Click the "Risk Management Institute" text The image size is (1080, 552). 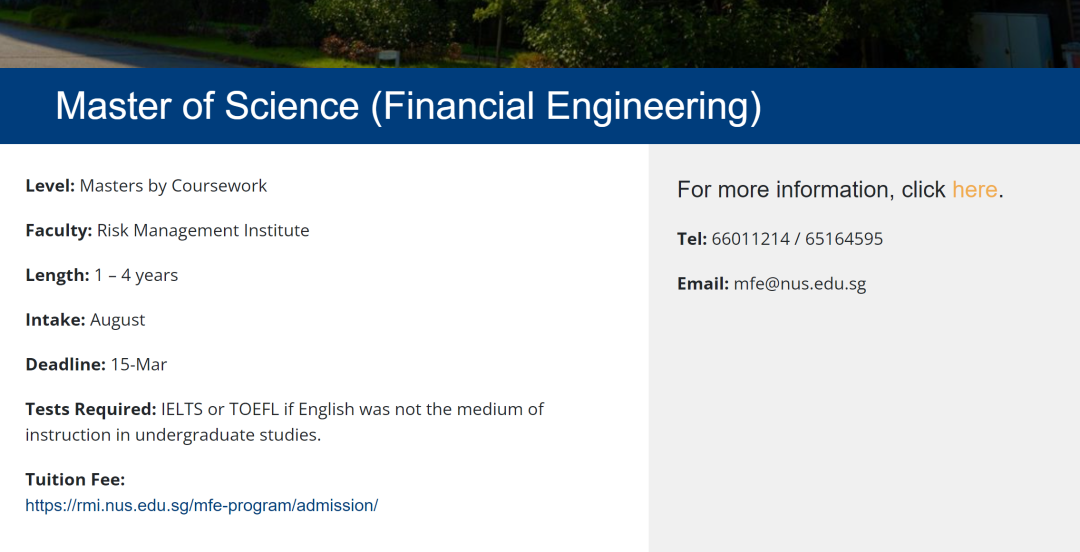coord(203,230)
